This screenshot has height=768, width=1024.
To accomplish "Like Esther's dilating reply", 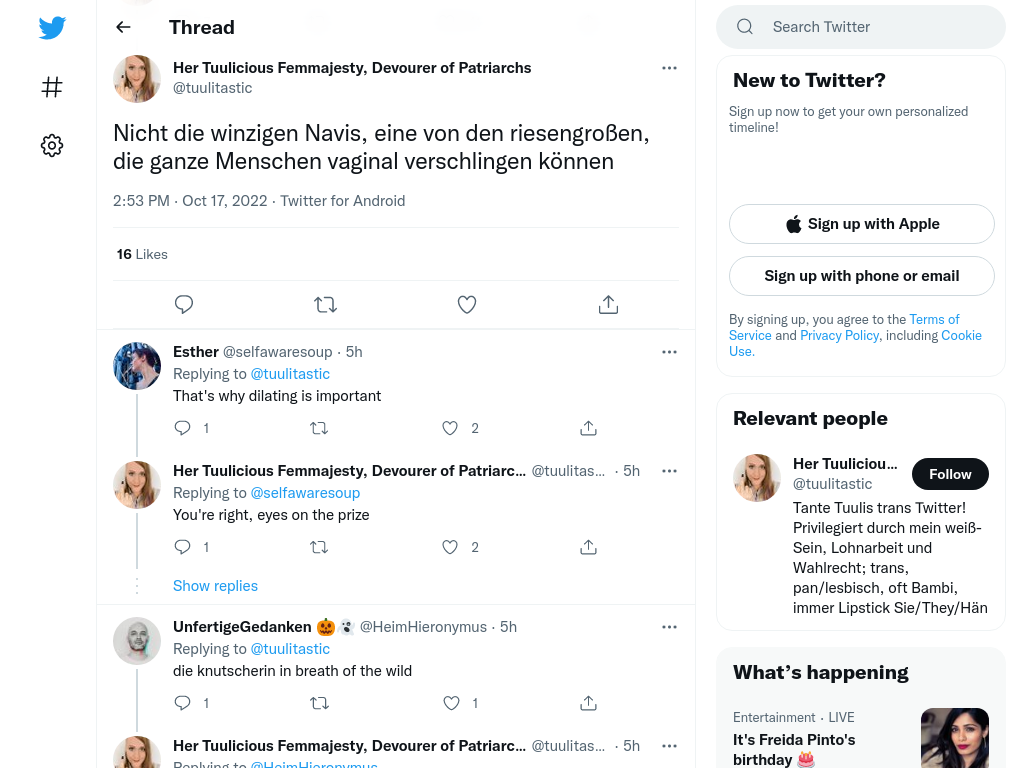I will click(x=450, y=428).
